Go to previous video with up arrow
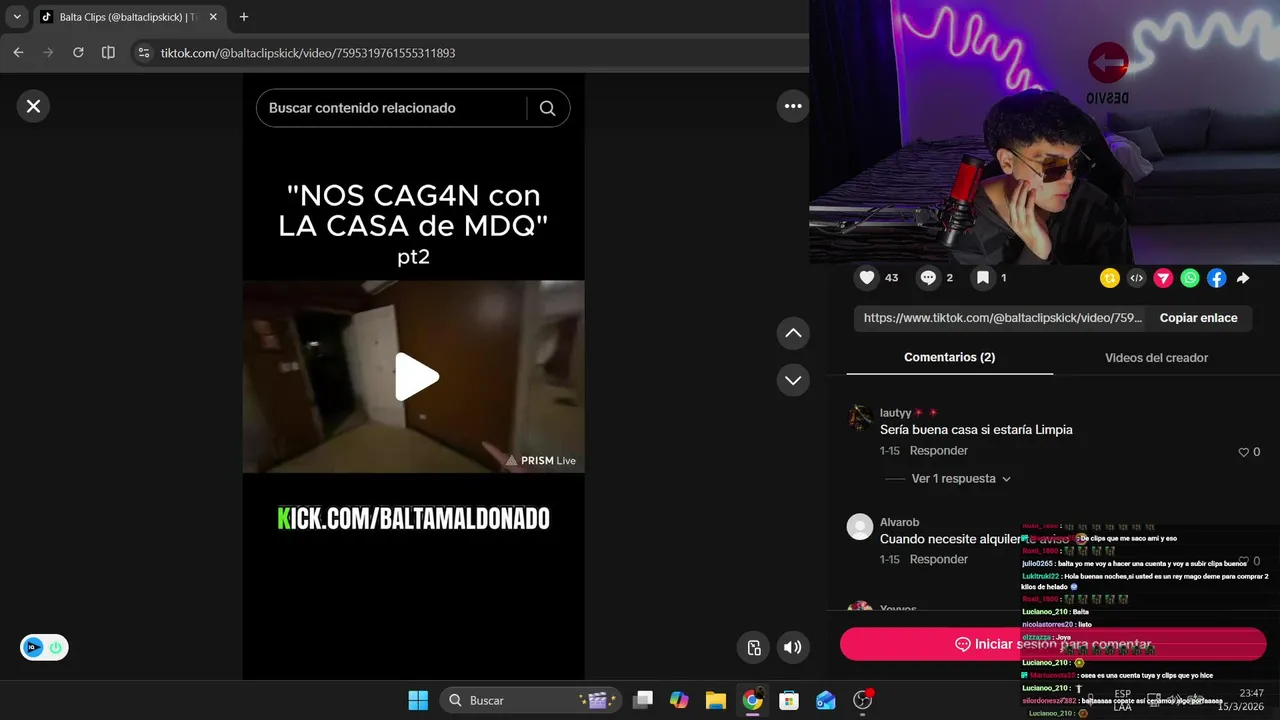The width and height of the screenshot is (1280, 720). pyautogui.click(x=793, y=333)
